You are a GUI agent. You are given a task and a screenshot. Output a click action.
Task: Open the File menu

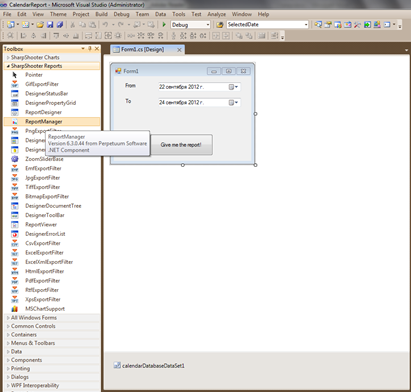[7, 14]
